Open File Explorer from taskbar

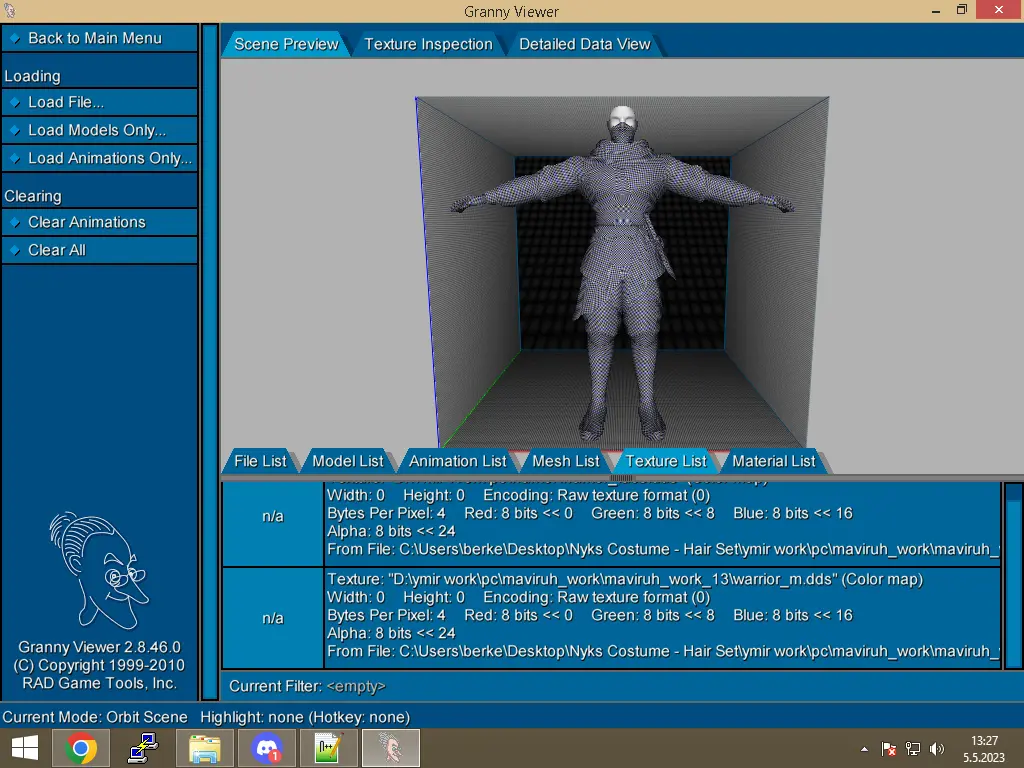pos(204,748)
